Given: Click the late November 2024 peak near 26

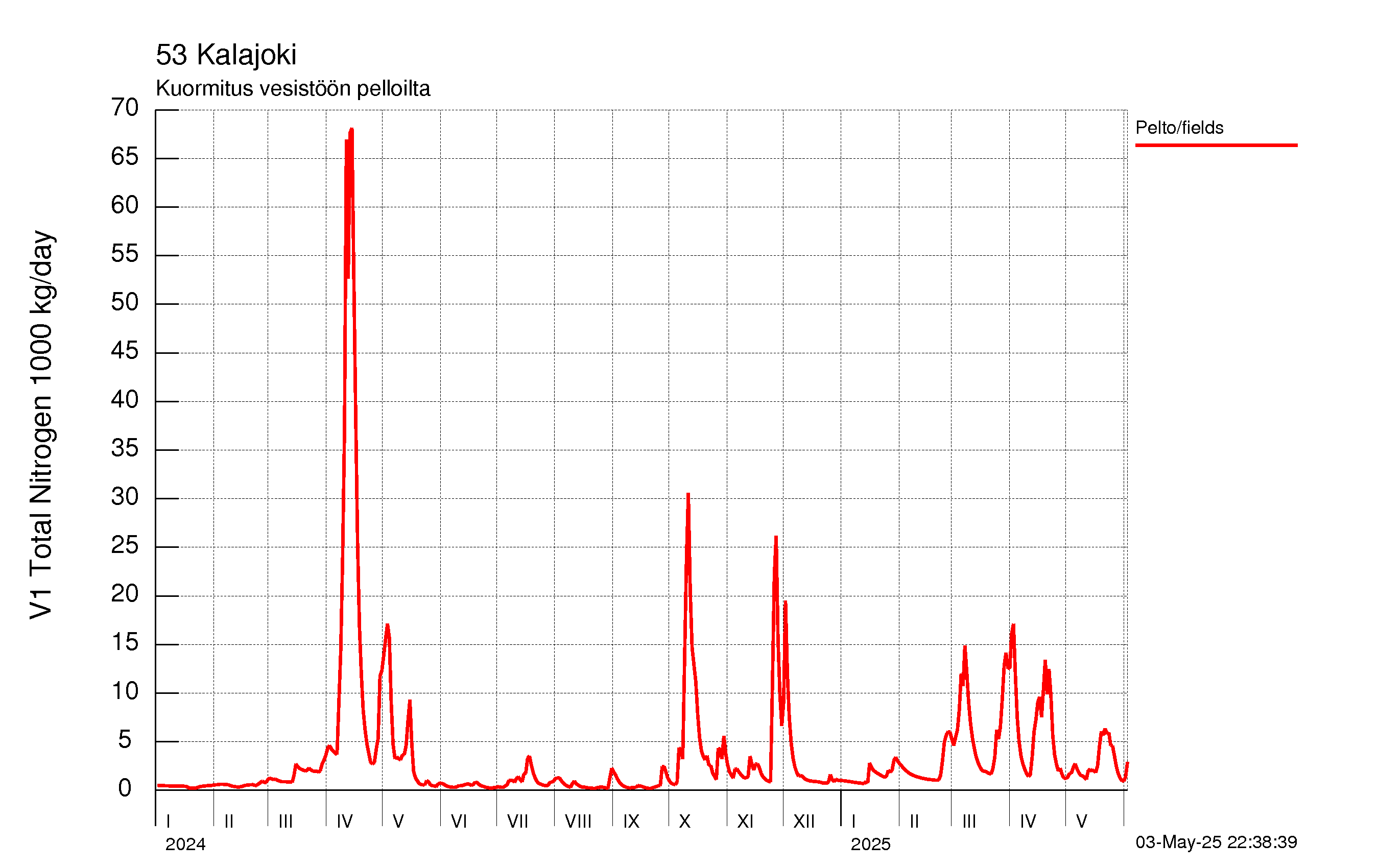Looking at the screenshot, I should tap(776, 538).
